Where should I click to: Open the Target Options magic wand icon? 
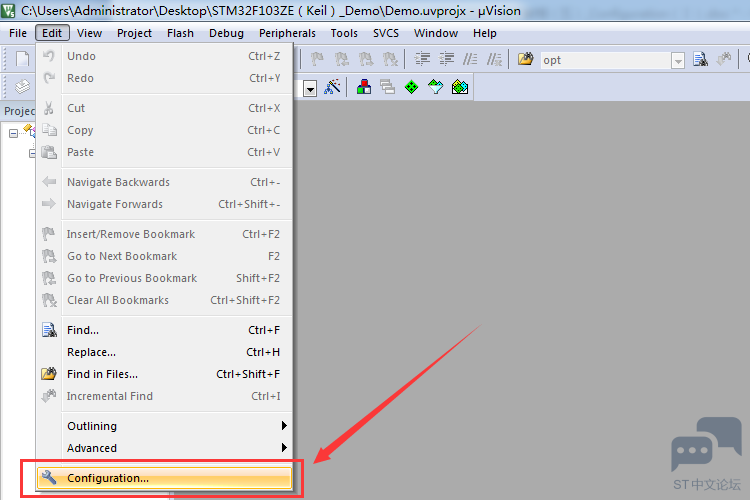click(x=333, y=87)
